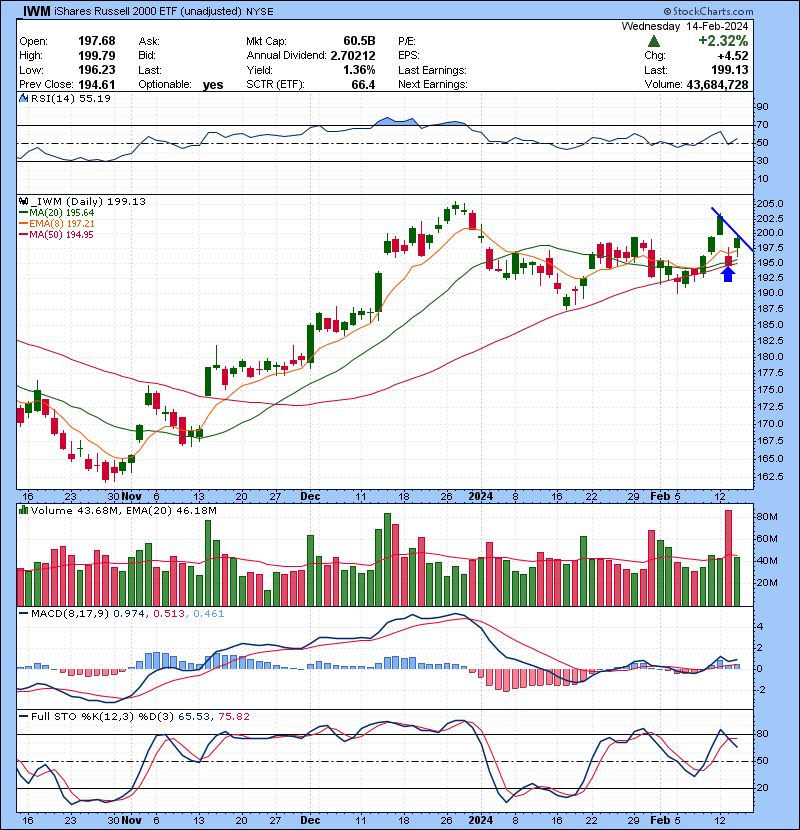The width and height of the screenshot is (800, 830).
Task: Click the Low price 196.23
Action: pos(96,70)
